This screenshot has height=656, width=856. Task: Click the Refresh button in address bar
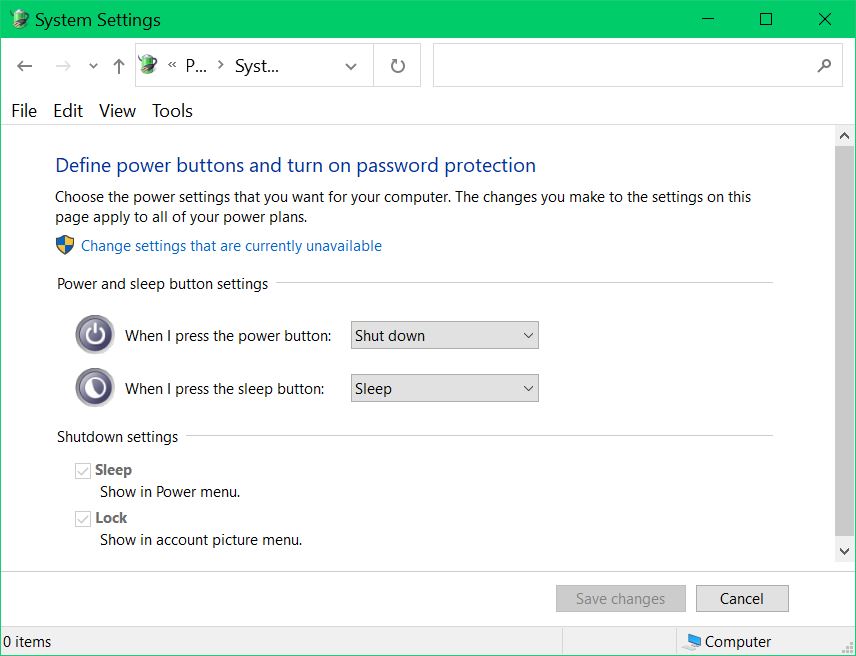[397, 66]
